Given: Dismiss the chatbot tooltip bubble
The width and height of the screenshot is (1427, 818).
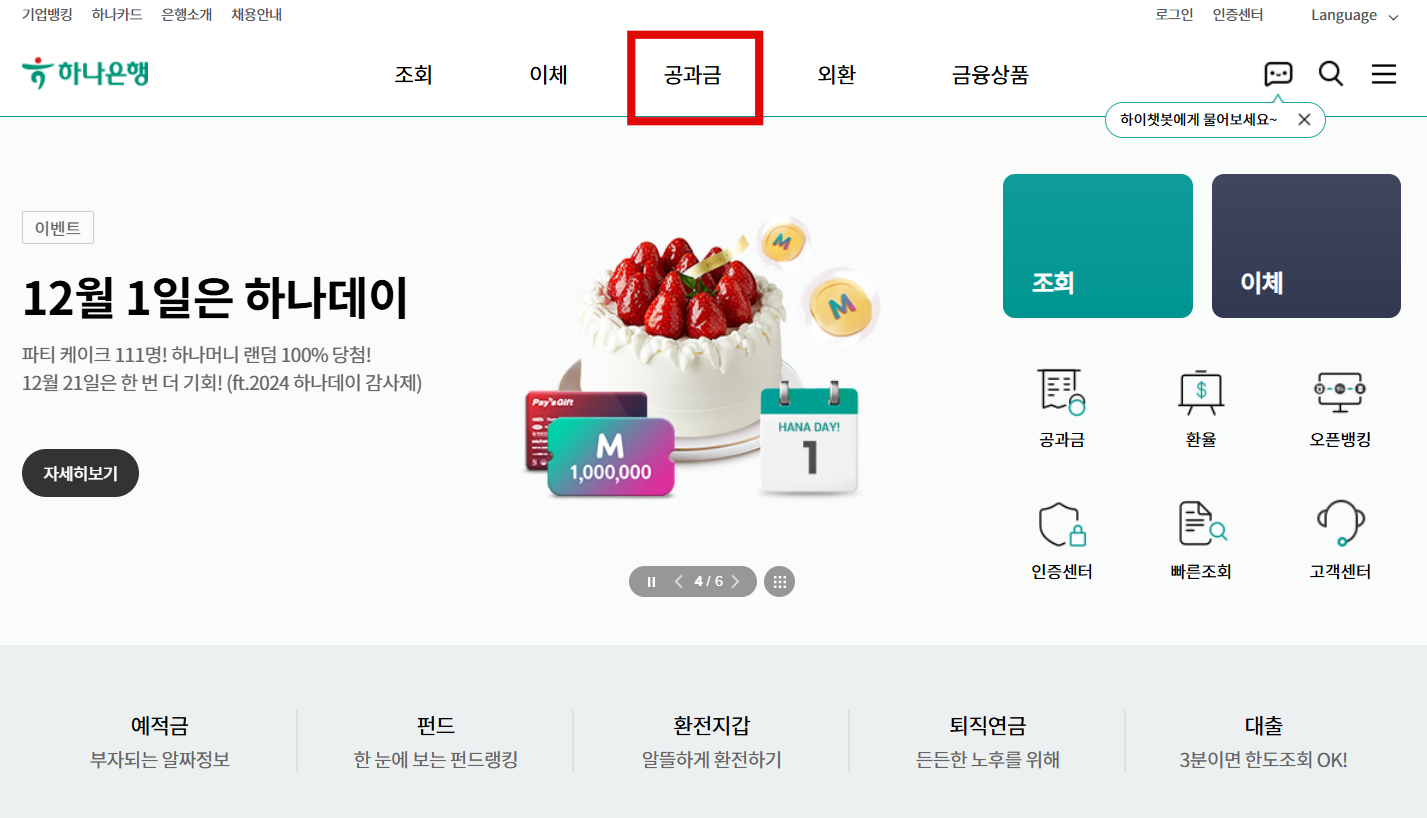Looking at the screenshot, I should click(1304, 119).
